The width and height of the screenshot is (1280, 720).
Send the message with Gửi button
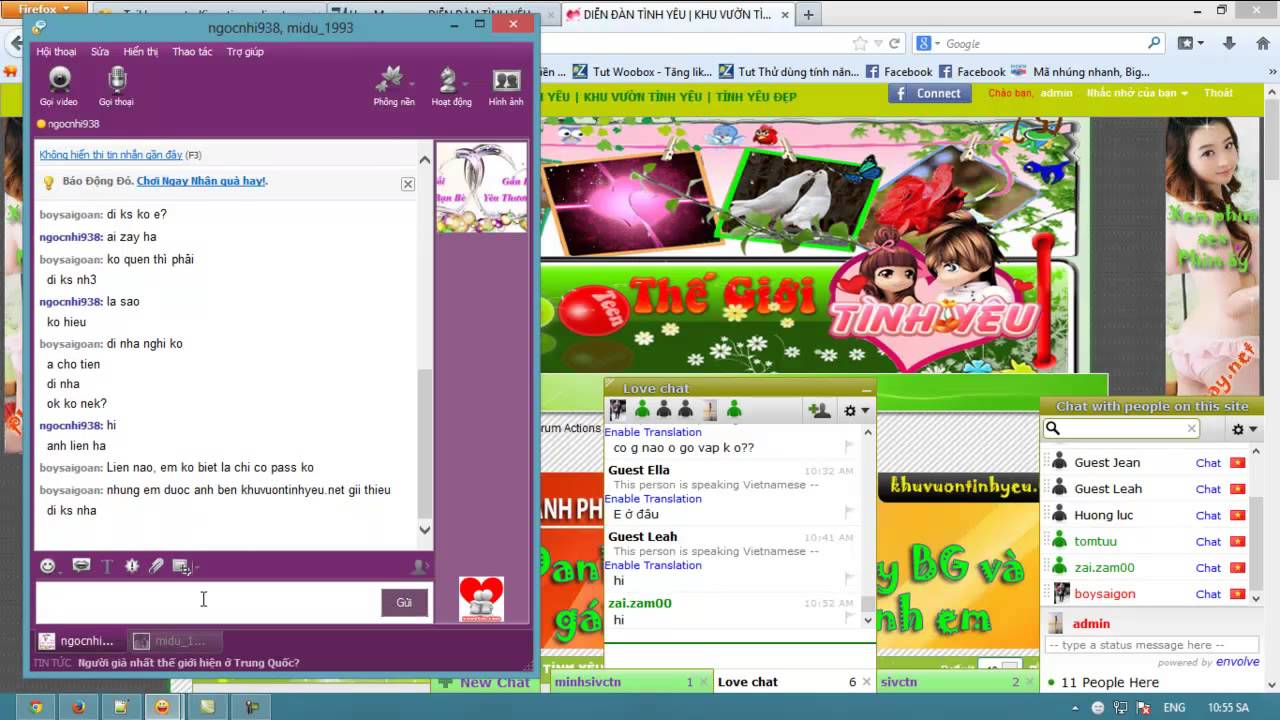click(404, 602)
